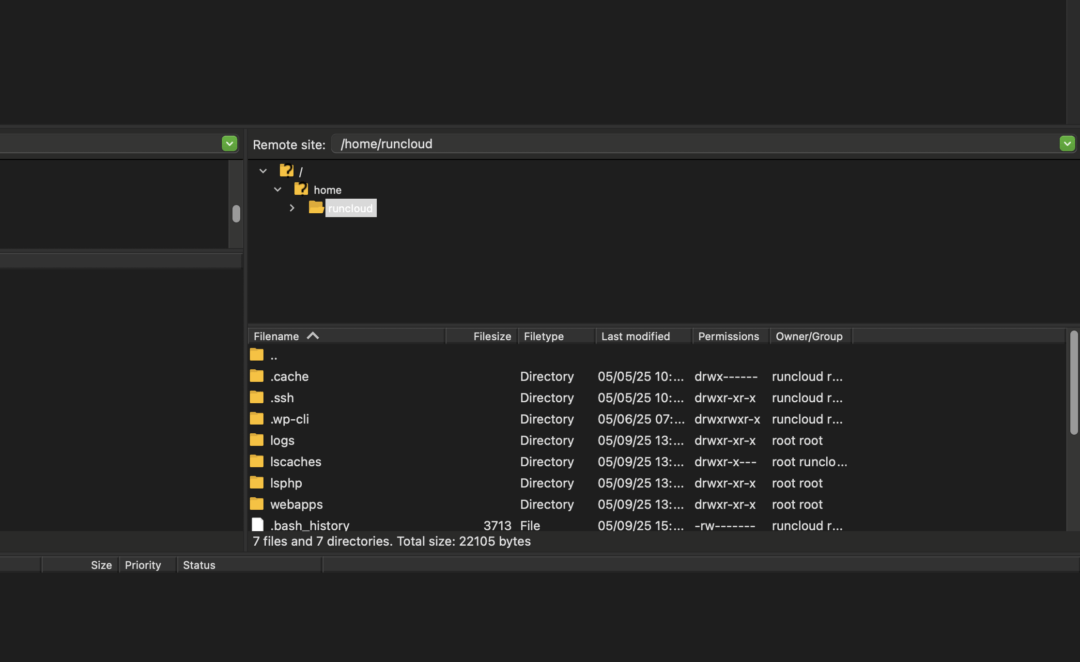1080x662 pixels.
Task: Click the 3713 filesize value
Action: point(497,526)
